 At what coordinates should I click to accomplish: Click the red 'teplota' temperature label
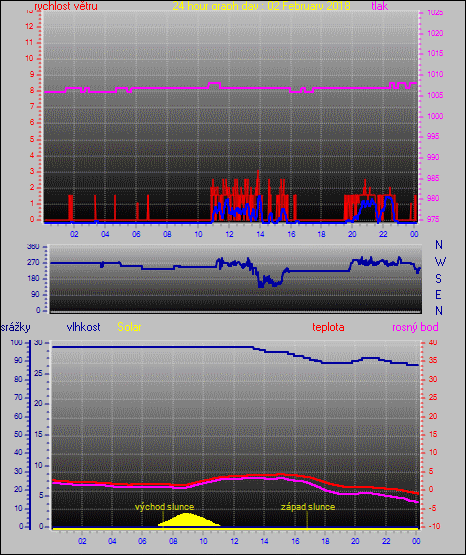328,327
